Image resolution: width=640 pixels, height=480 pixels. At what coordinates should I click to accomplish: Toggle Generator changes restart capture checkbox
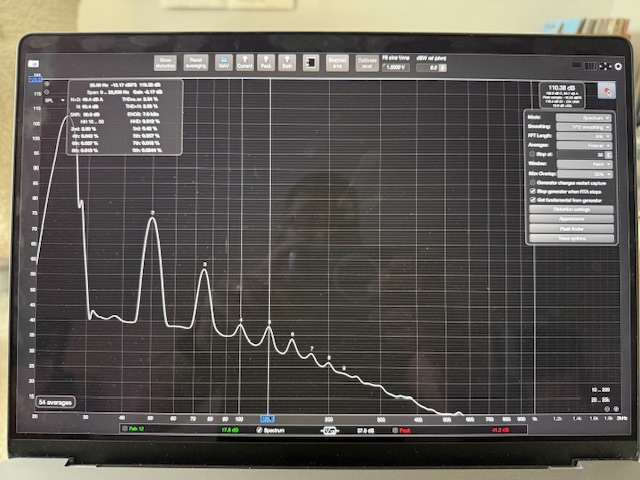[x=532, y=184]
